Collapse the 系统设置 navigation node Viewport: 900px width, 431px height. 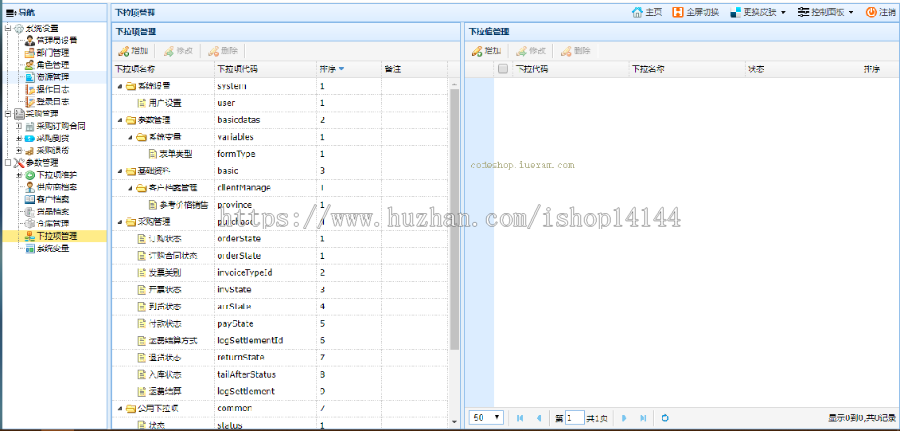coord(7,28)
